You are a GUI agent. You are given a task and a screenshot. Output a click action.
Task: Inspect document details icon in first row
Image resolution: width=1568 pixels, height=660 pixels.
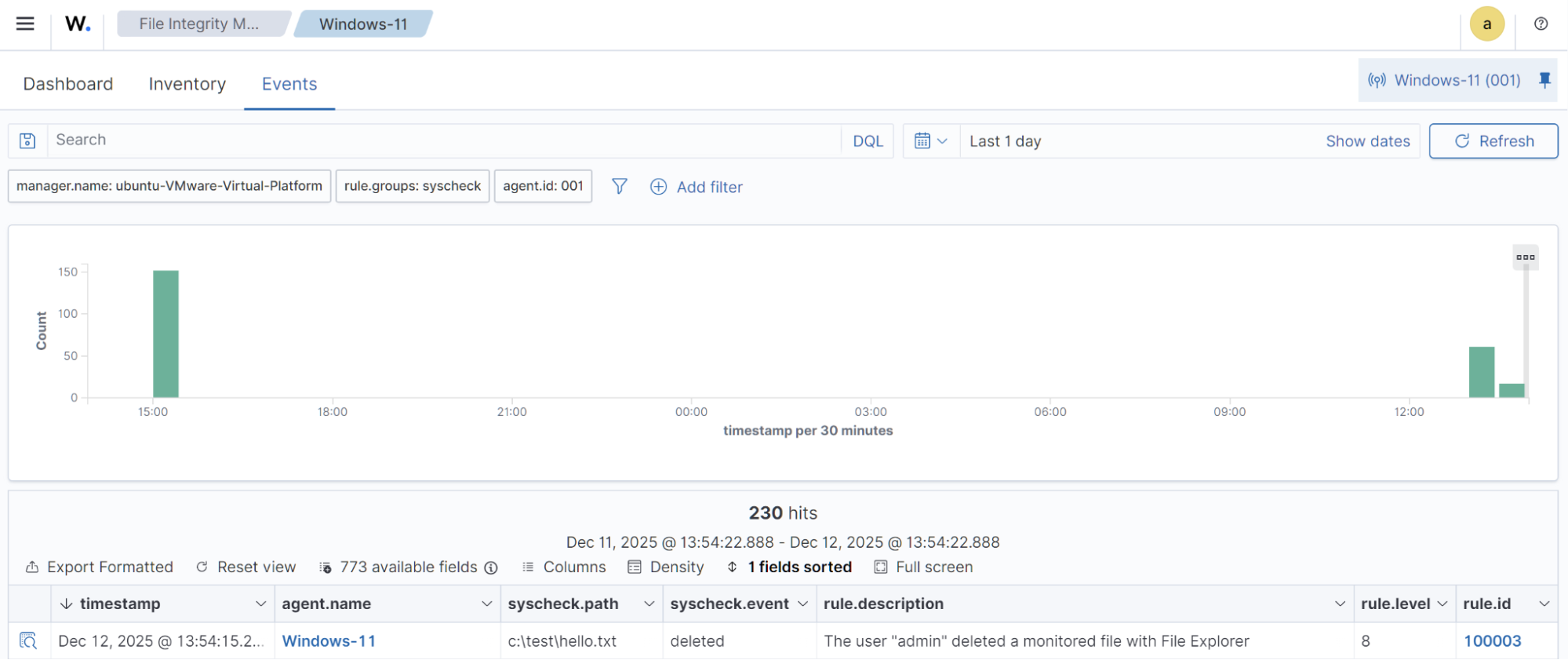point(28,640)
